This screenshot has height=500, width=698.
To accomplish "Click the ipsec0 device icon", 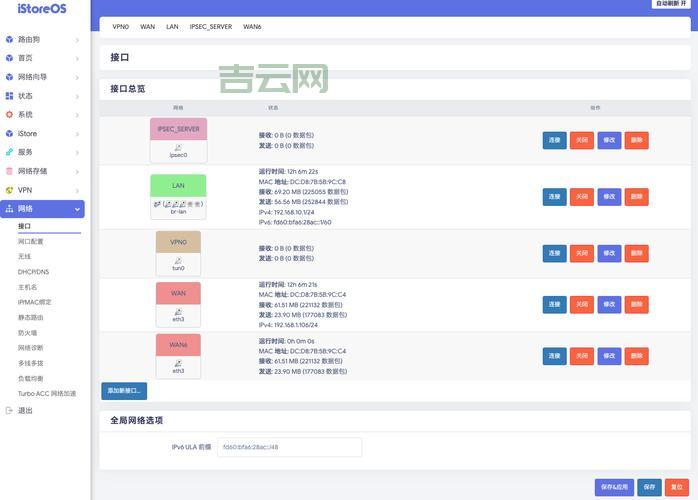I will (x=178, y=147).
